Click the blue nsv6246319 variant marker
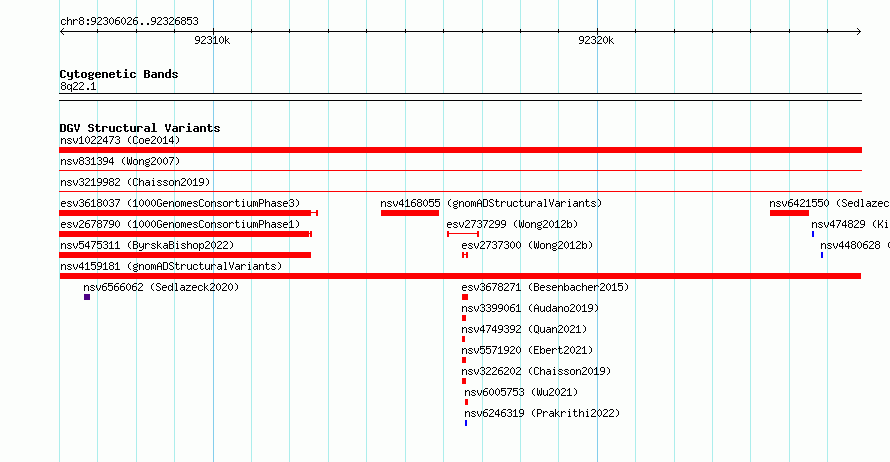The image size is (890, 462). pos(466,423)
